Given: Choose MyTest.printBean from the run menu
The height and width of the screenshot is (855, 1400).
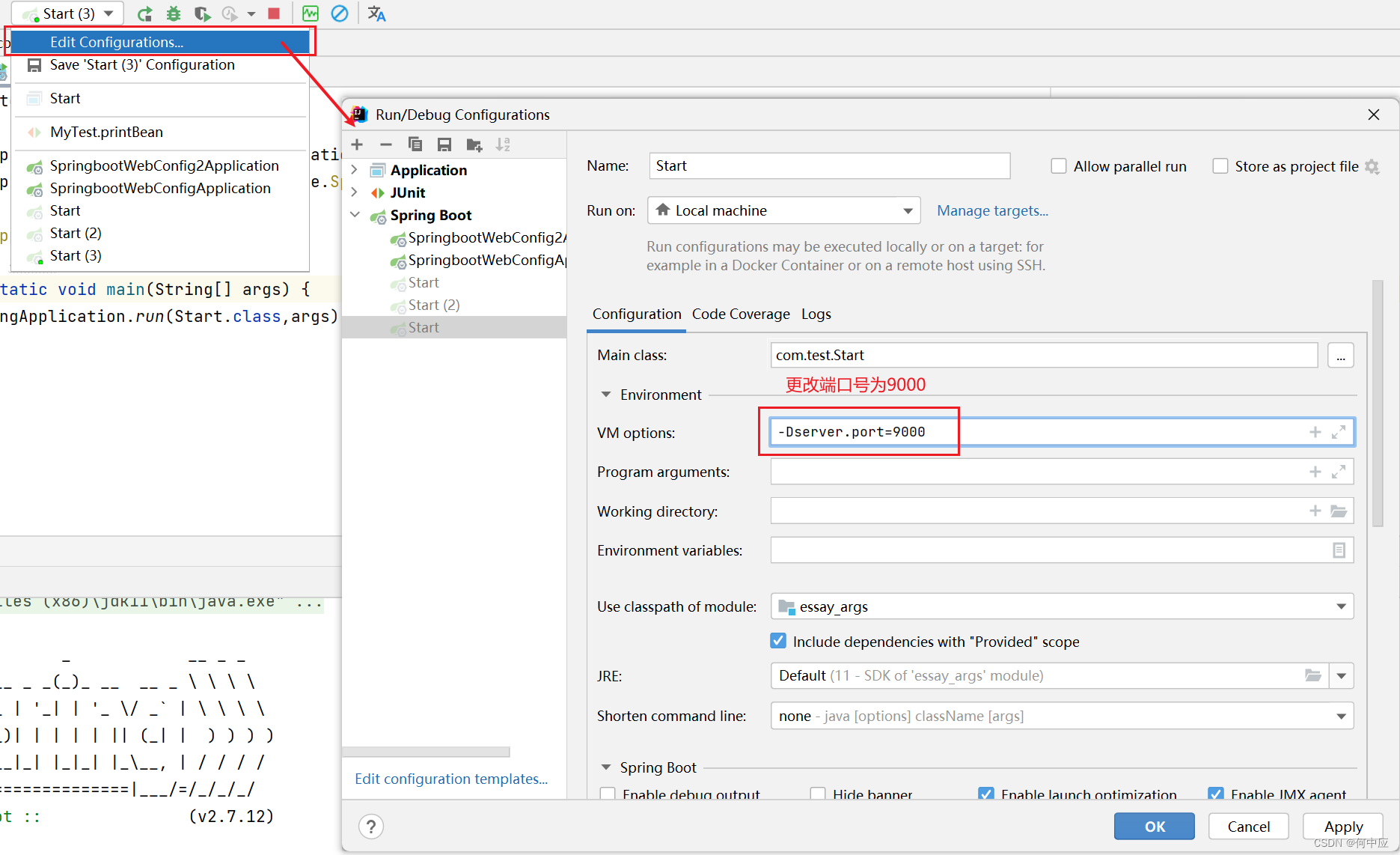Looking at the screenshot, I should pyautogui.click(x=160, y=132).
